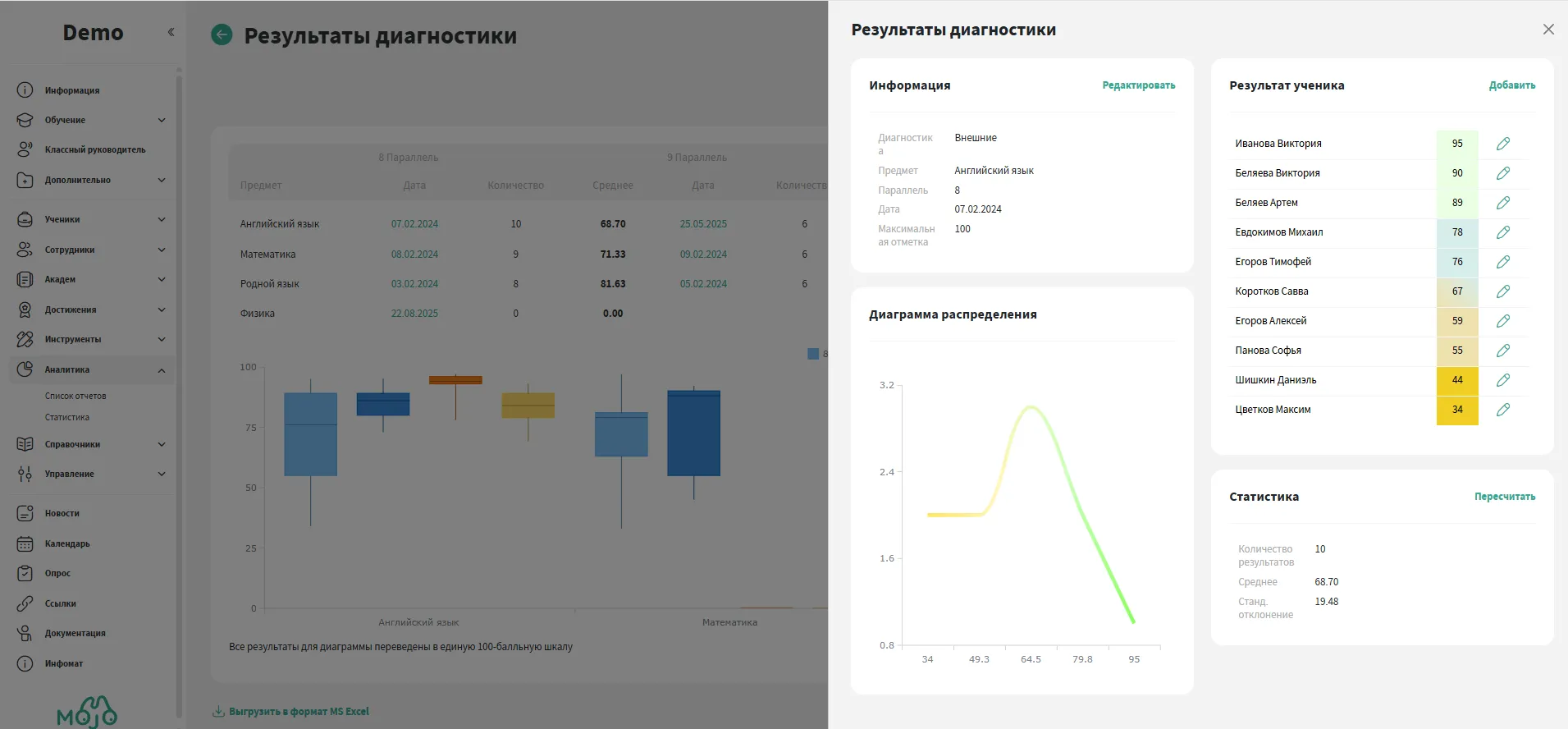Click Добавить to add student result
The height and width of the screenshot is (729, 1568).
click(1511, 85)
